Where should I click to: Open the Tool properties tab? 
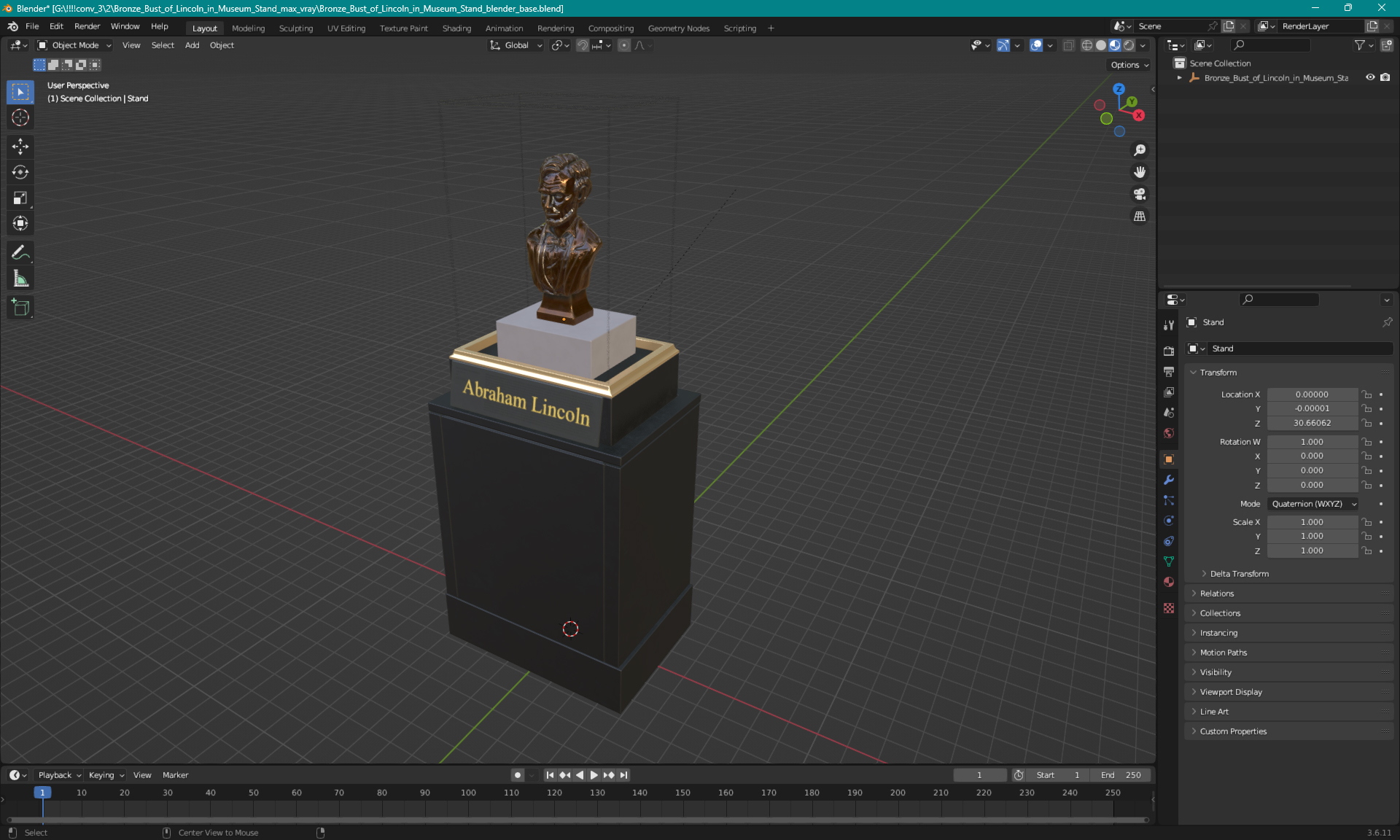tap(1169, 325)
